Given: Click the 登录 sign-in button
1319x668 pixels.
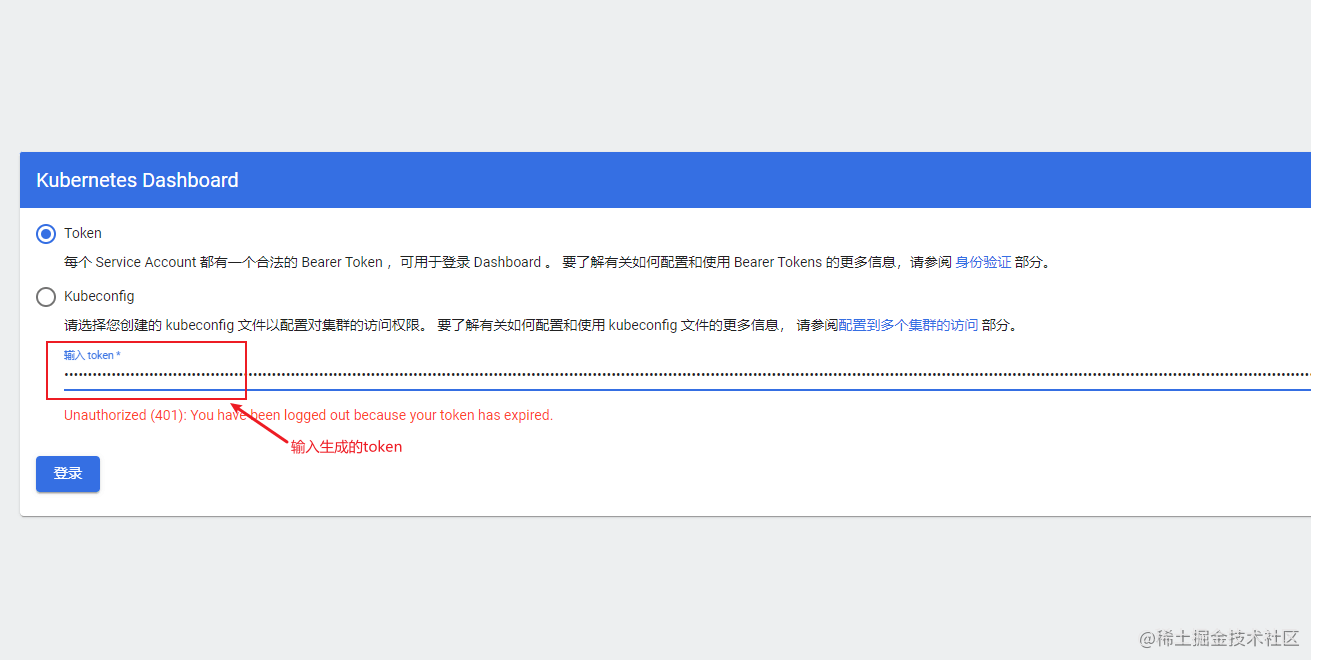Looking at the screenshot, I should tap(68, 474).
